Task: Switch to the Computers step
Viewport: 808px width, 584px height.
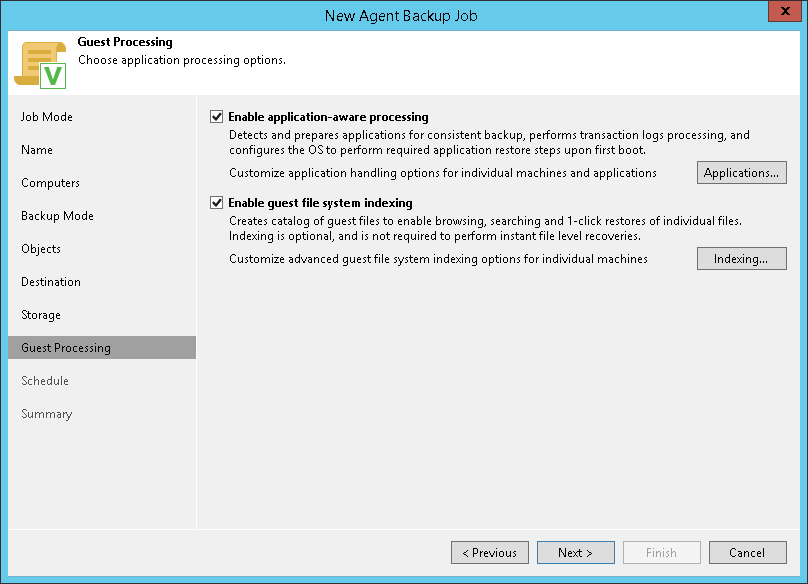Action: [x=50, y=183]
